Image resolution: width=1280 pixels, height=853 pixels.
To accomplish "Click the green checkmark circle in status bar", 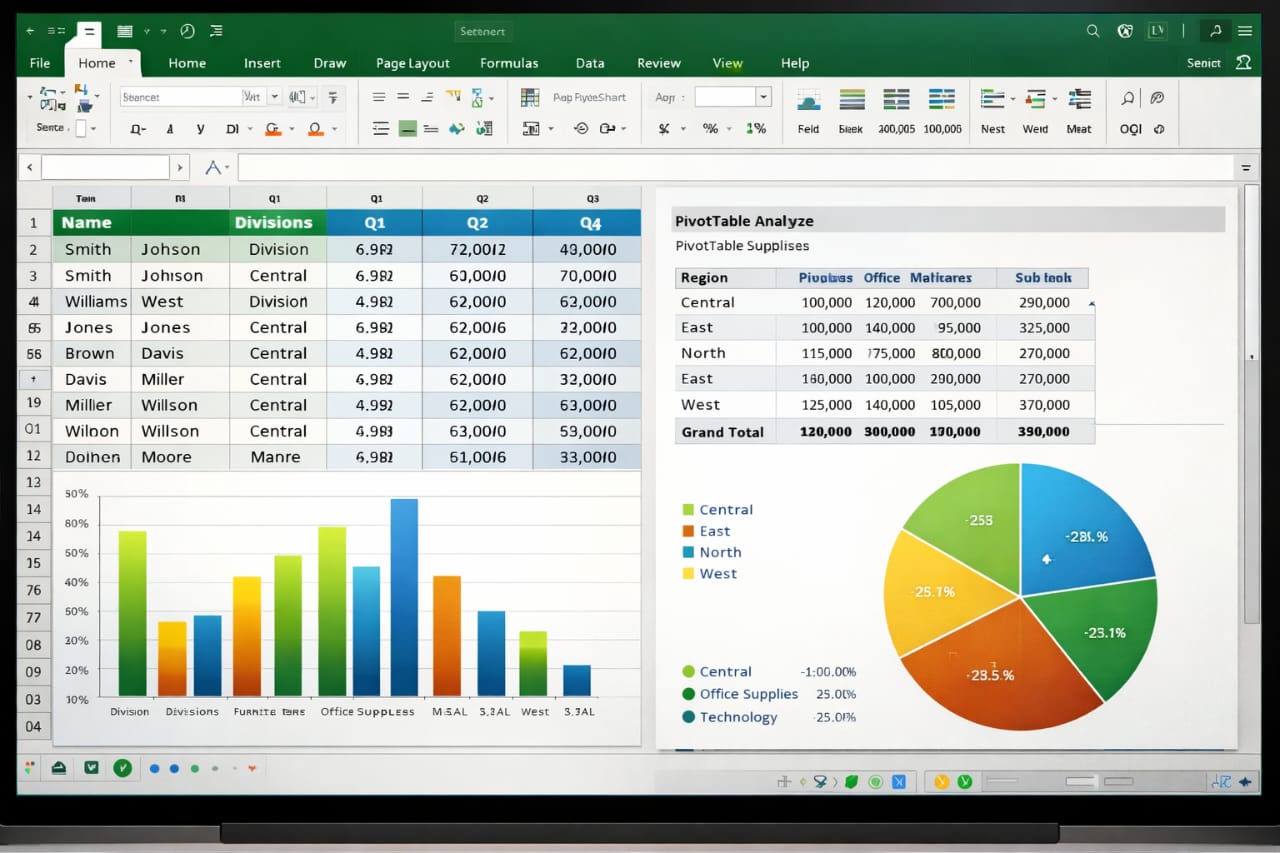I will [122, 768].
